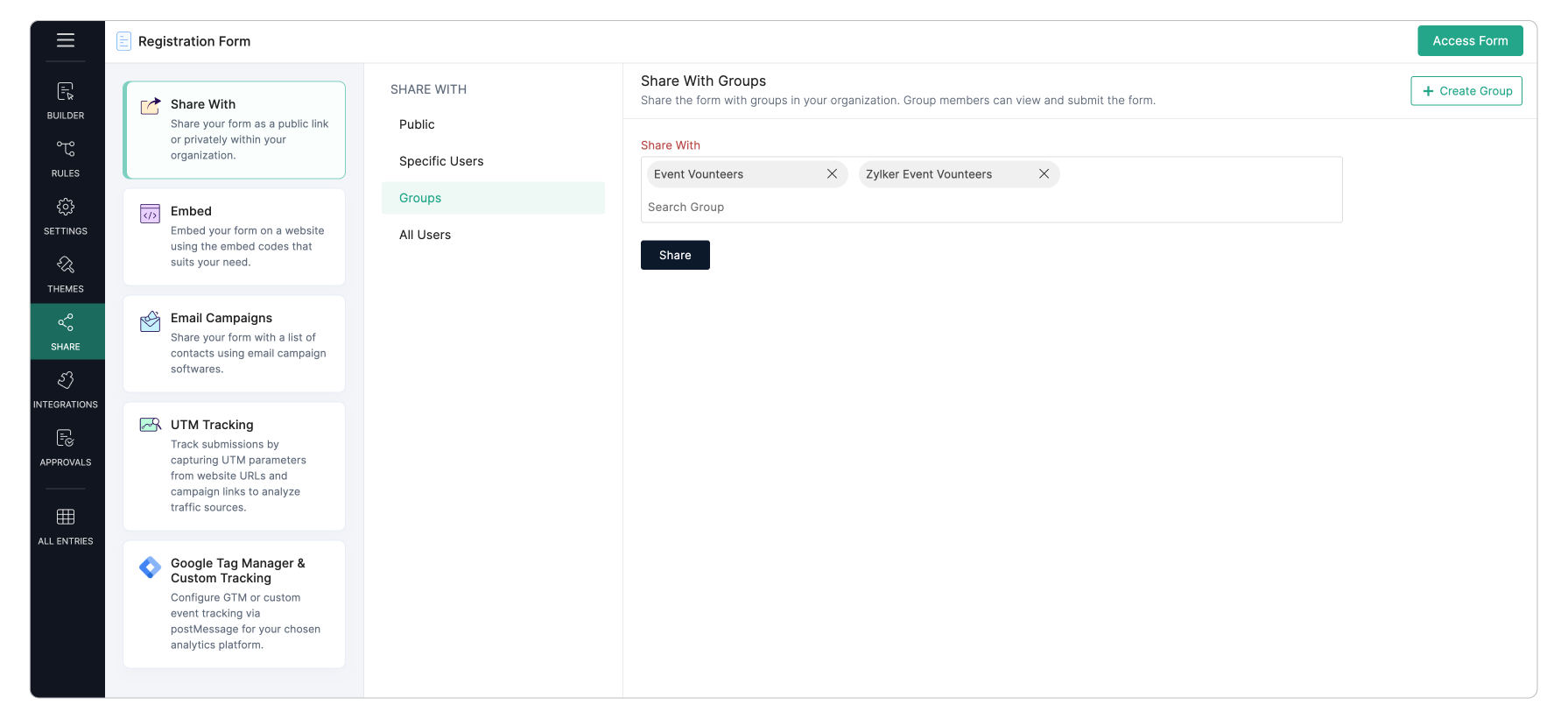Click the Registration Form document icon
The width and height of the screenshot is (1568, 719).
(124, 41)
